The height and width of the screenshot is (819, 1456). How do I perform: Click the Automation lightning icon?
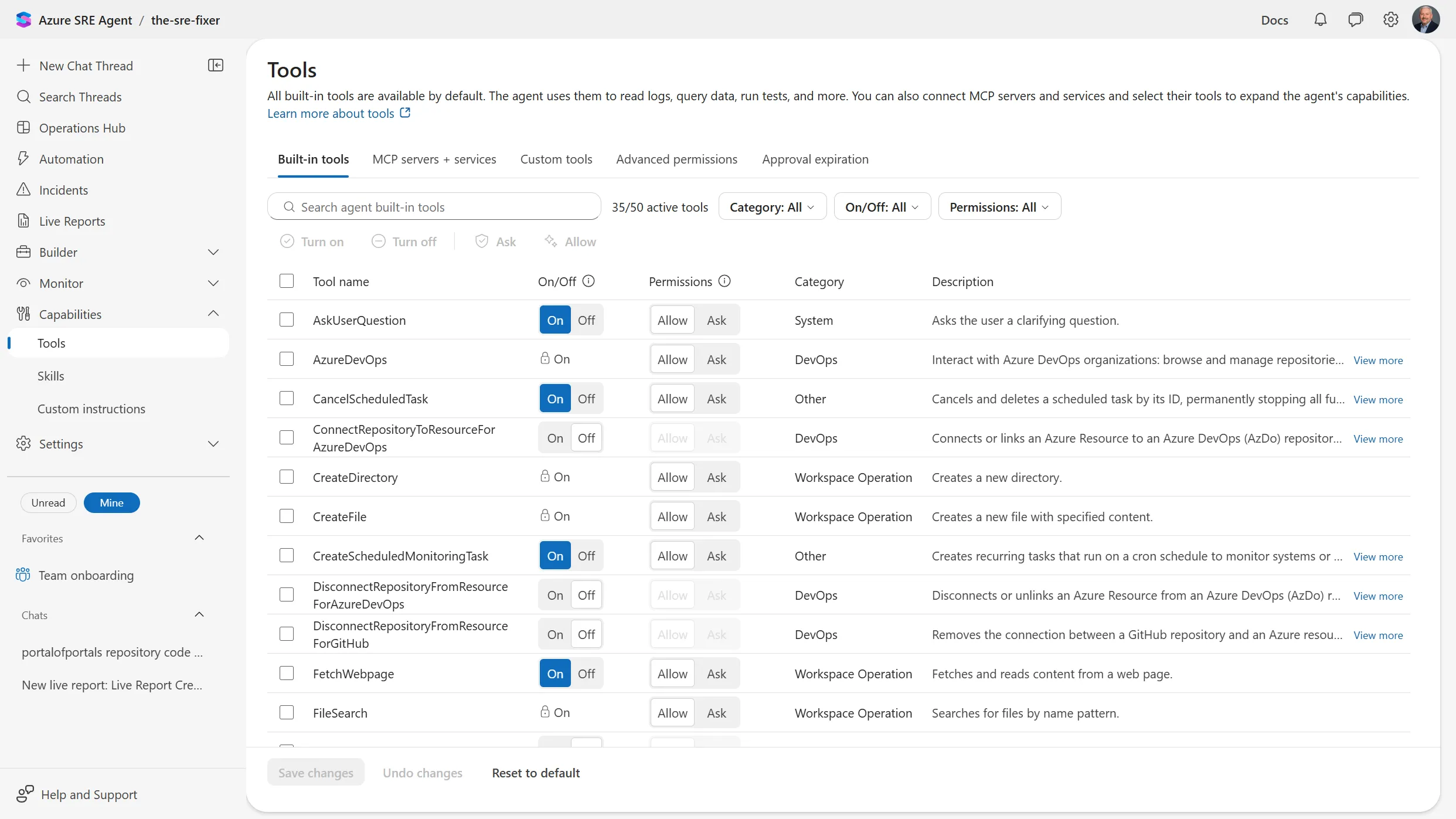pyautogui.click(x=23, y=158)
